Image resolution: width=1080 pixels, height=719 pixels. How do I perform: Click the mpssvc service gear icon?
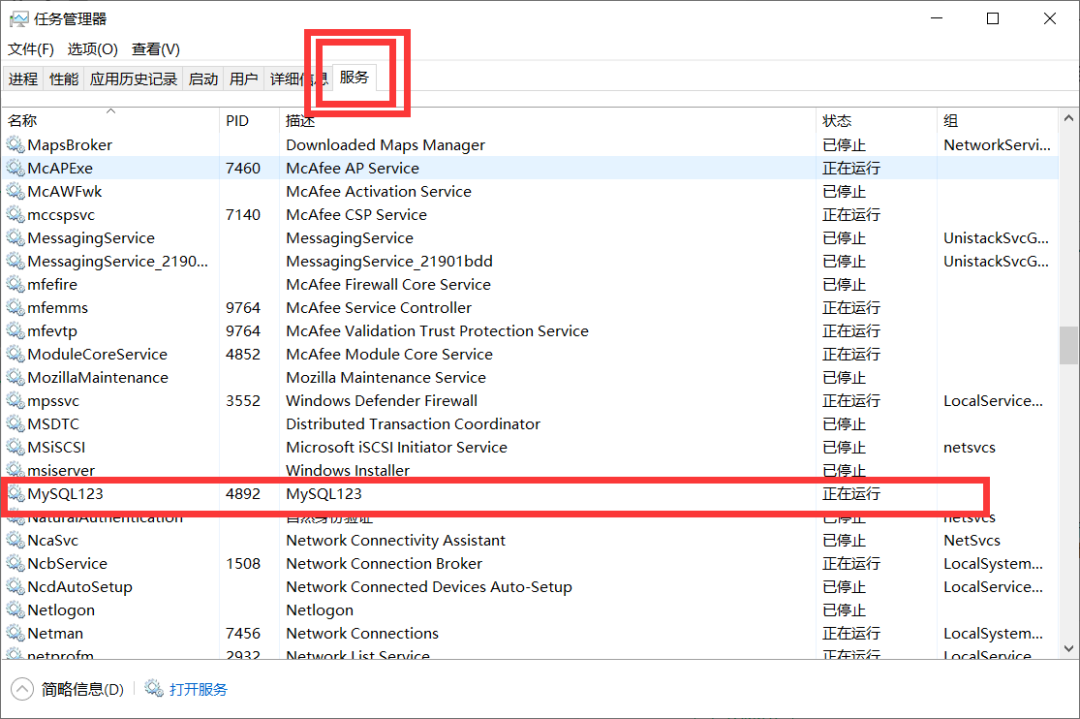(16, 401)
